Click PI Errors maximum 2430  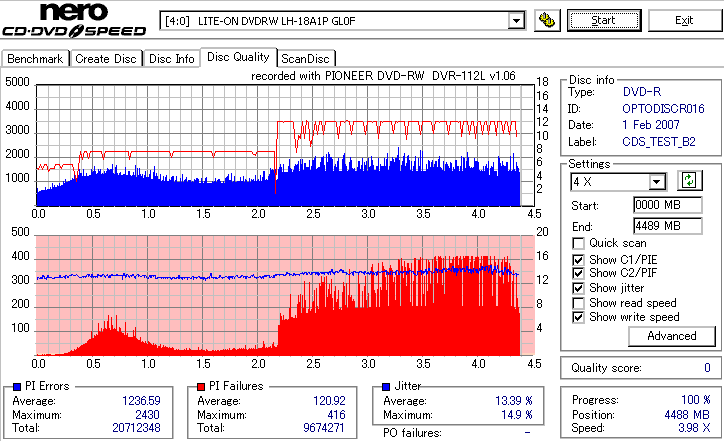click(147, 415)
